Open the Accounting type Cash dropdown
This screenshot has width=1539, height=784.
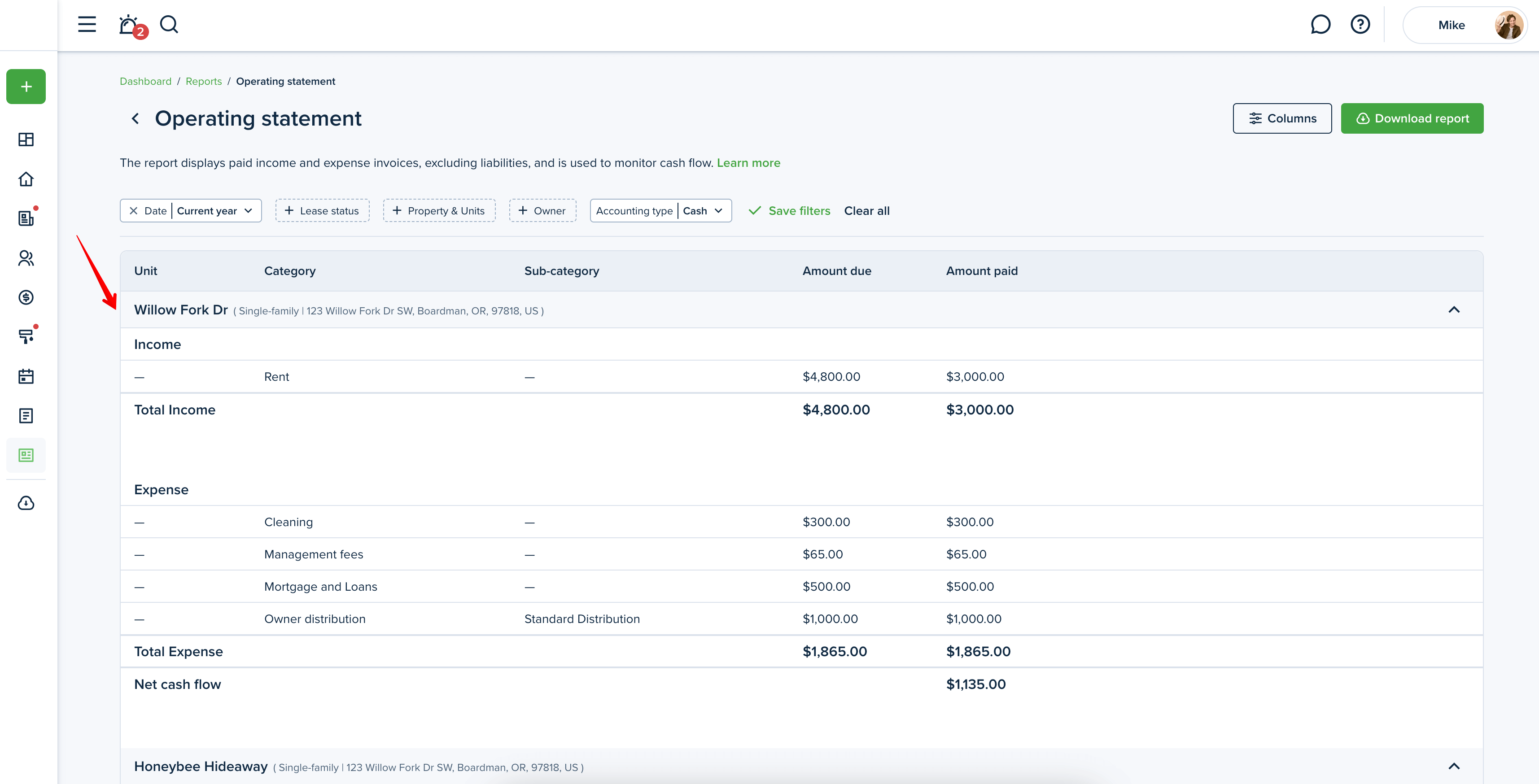(661, 211)
